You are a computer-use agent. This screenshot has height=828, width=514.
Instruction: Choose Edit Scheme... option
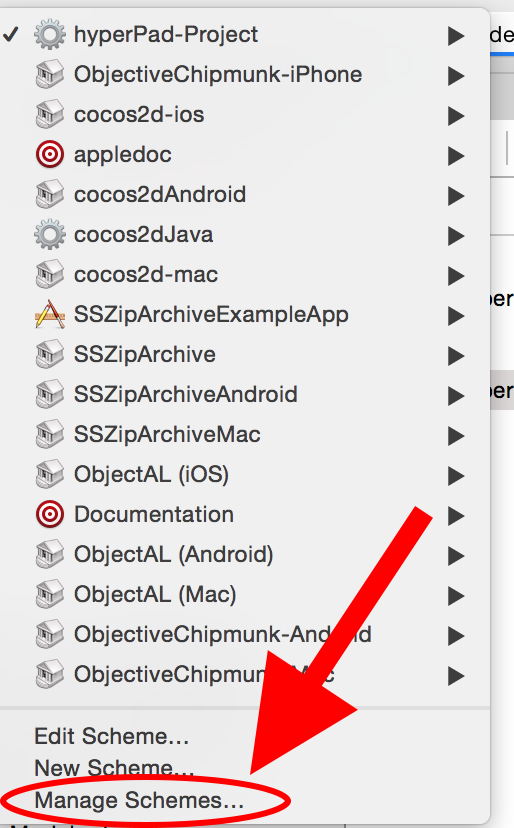pos(111,736)
